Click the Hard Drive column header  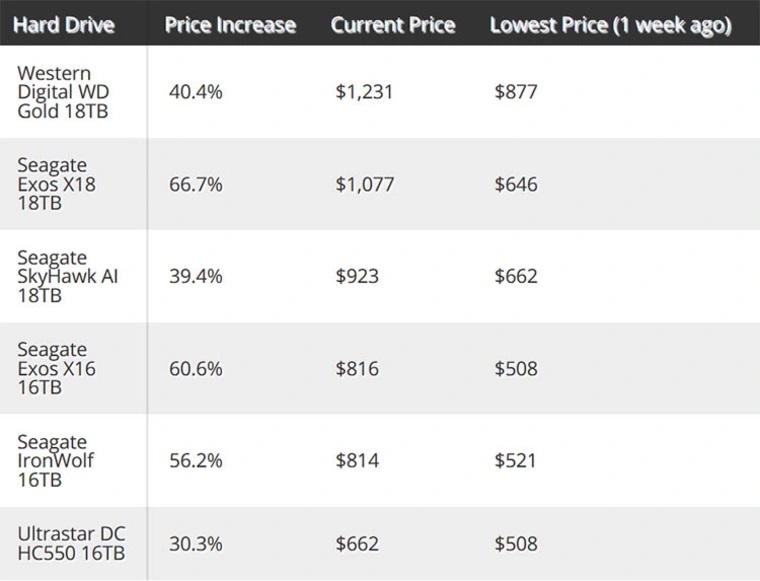pos(63,25)
